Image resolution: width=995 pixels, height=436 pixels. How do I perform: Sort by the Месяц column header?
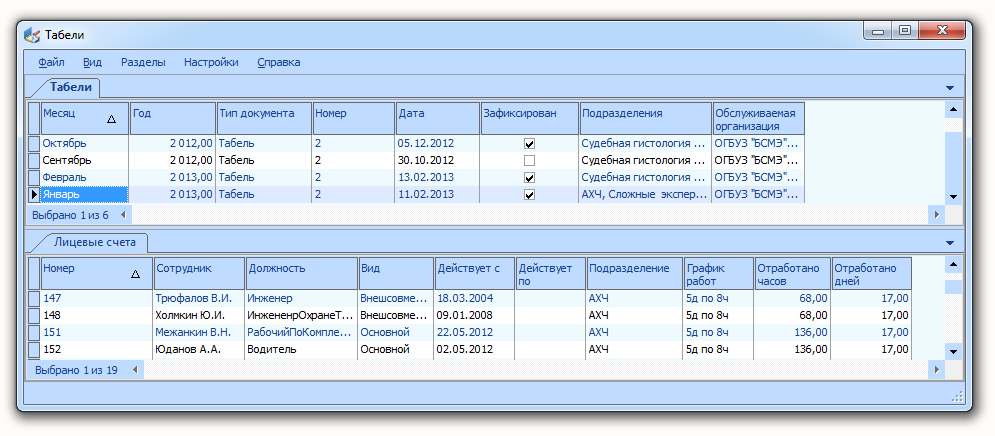85,118
